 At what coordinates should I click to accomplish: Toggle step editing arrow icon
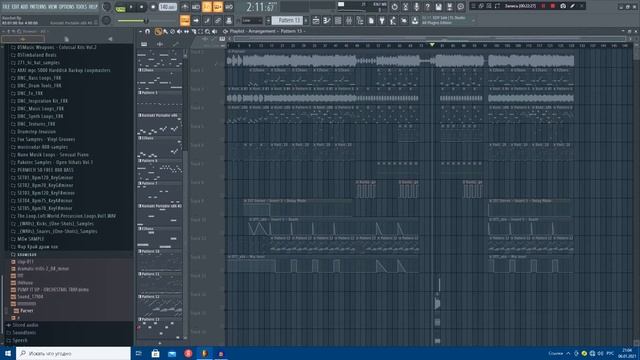pos(196,20)
